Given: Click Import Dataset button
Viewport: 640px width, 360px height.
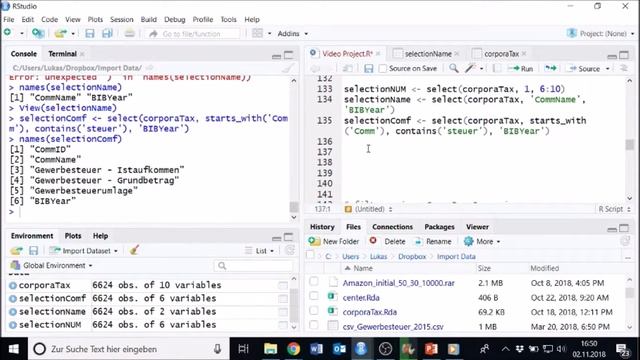Looking at the screenshot, I should point(83,251).
